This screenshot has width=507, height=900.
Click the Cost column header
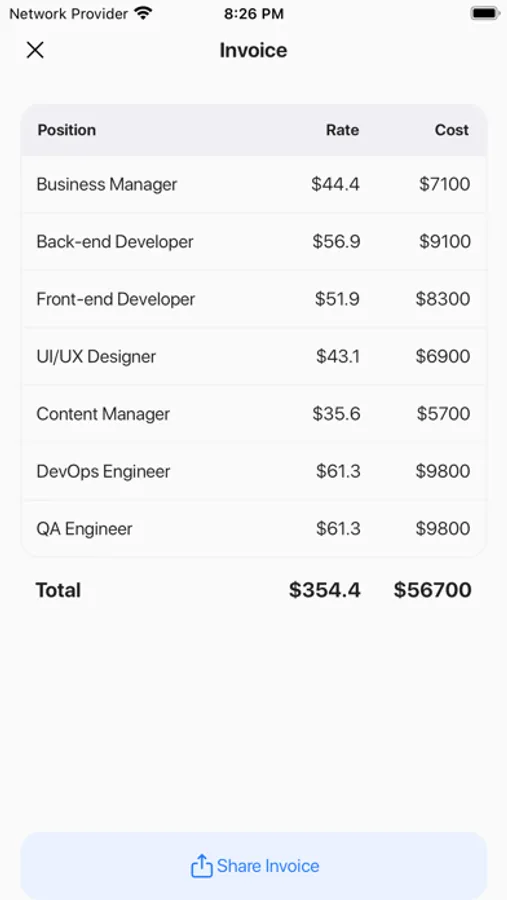coord(452,130)
